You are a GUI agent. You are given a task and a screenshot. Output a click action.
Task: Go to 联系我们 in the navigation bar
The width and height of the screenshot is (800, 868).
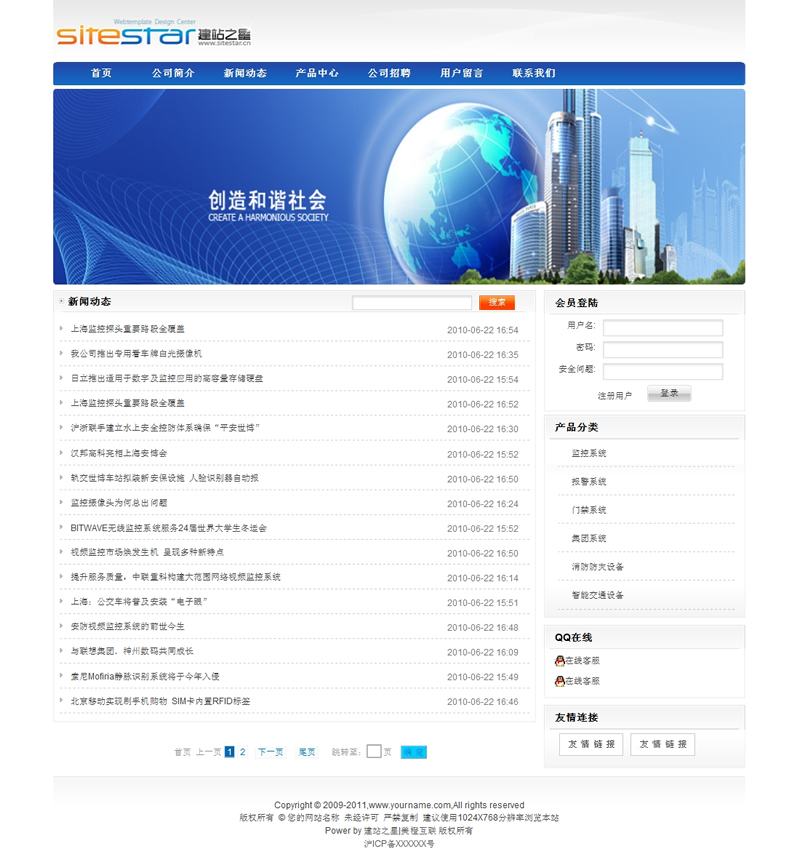coord(534,74)
